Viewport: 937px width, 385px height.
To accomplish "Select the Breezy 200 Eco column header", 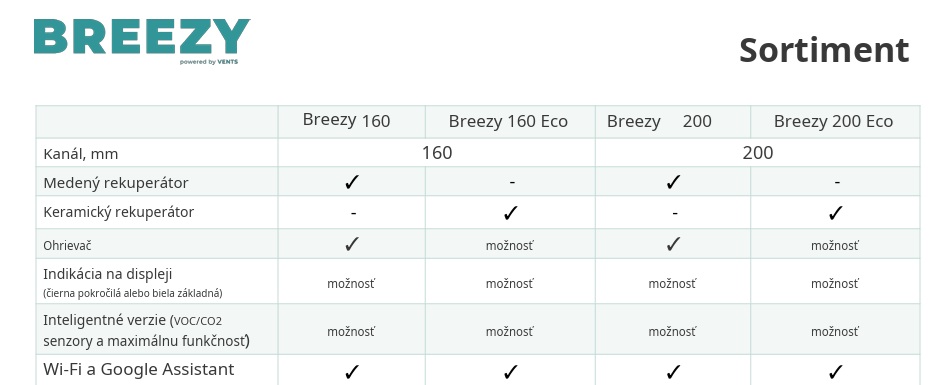I will (x=833, y=121).
